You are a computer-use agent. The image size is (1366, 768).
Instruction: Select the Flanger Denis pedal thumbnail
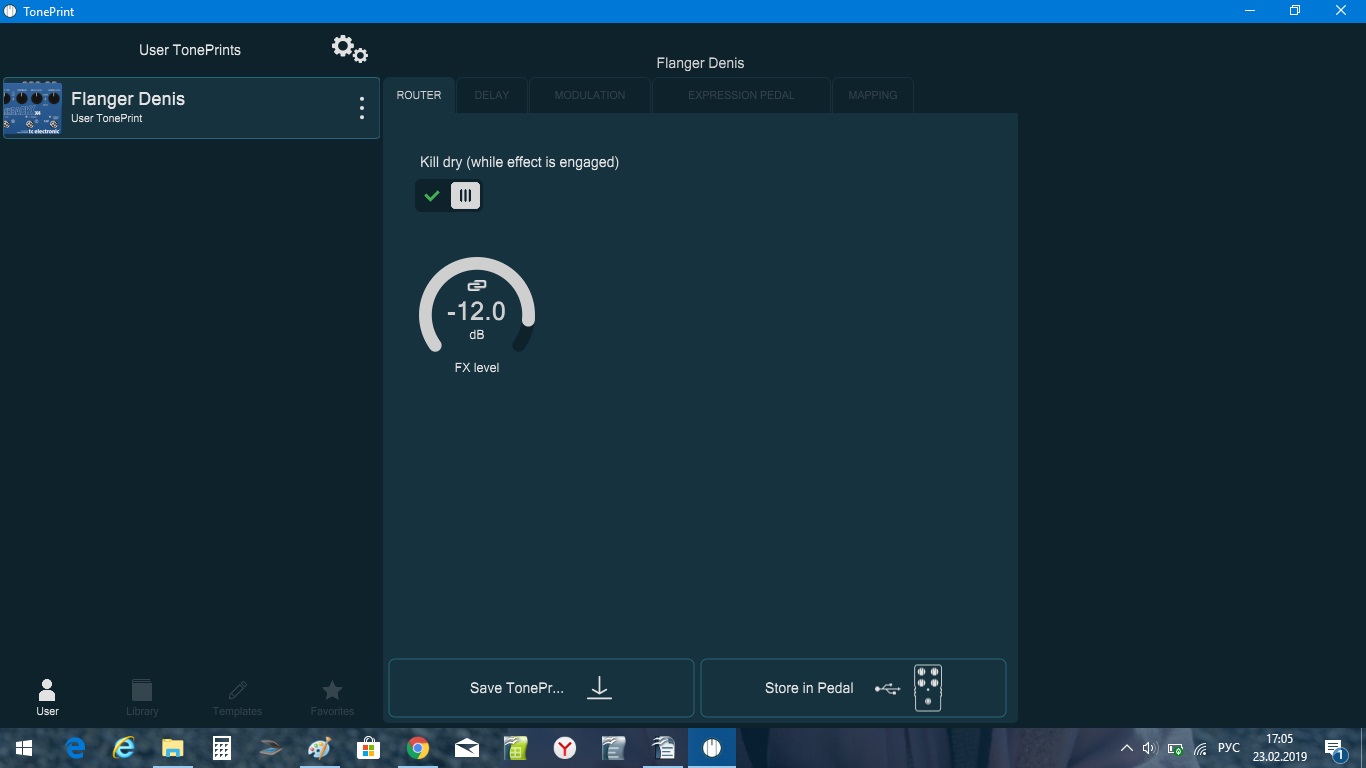click(x=32, y=108)
